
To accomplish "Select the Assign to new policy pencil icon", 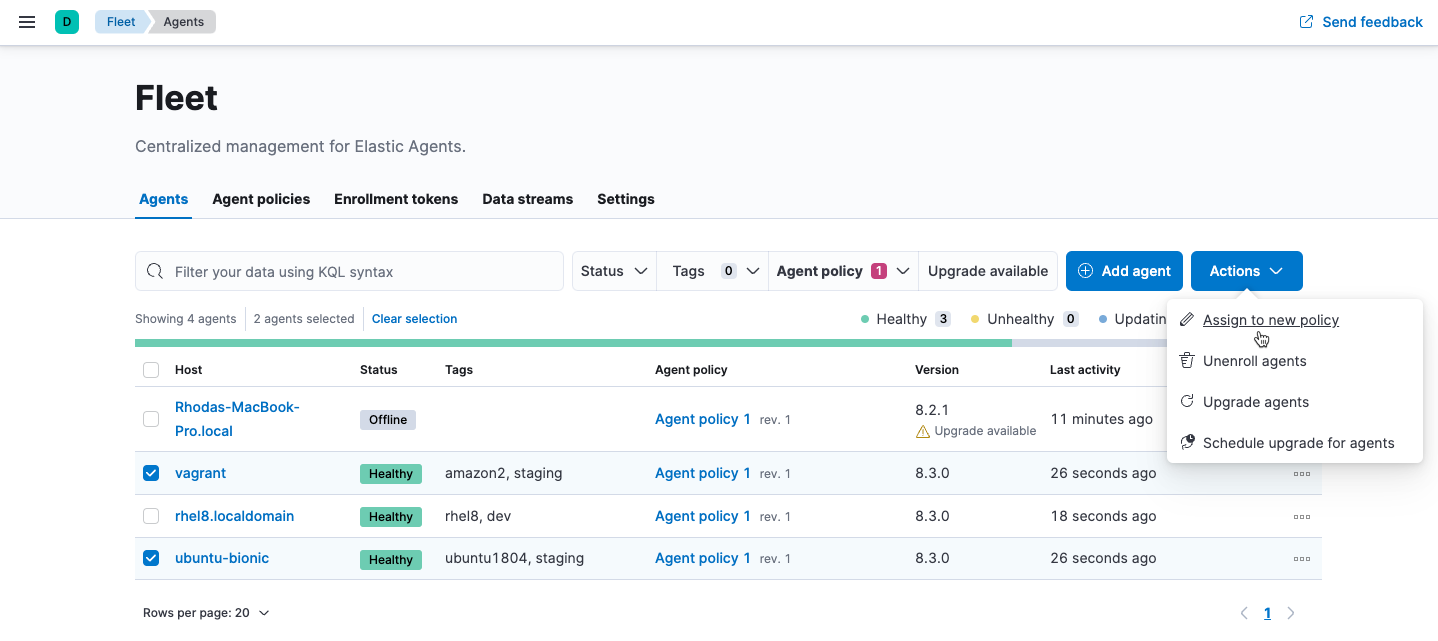I will (x=1186, y=319).
